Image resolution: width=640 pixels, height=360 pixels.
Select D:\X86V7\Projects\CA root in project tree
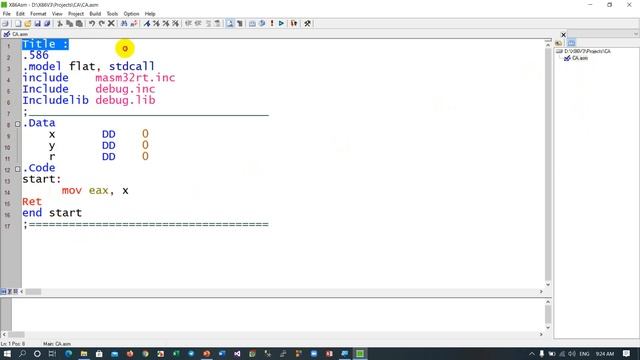click(587, 51)
